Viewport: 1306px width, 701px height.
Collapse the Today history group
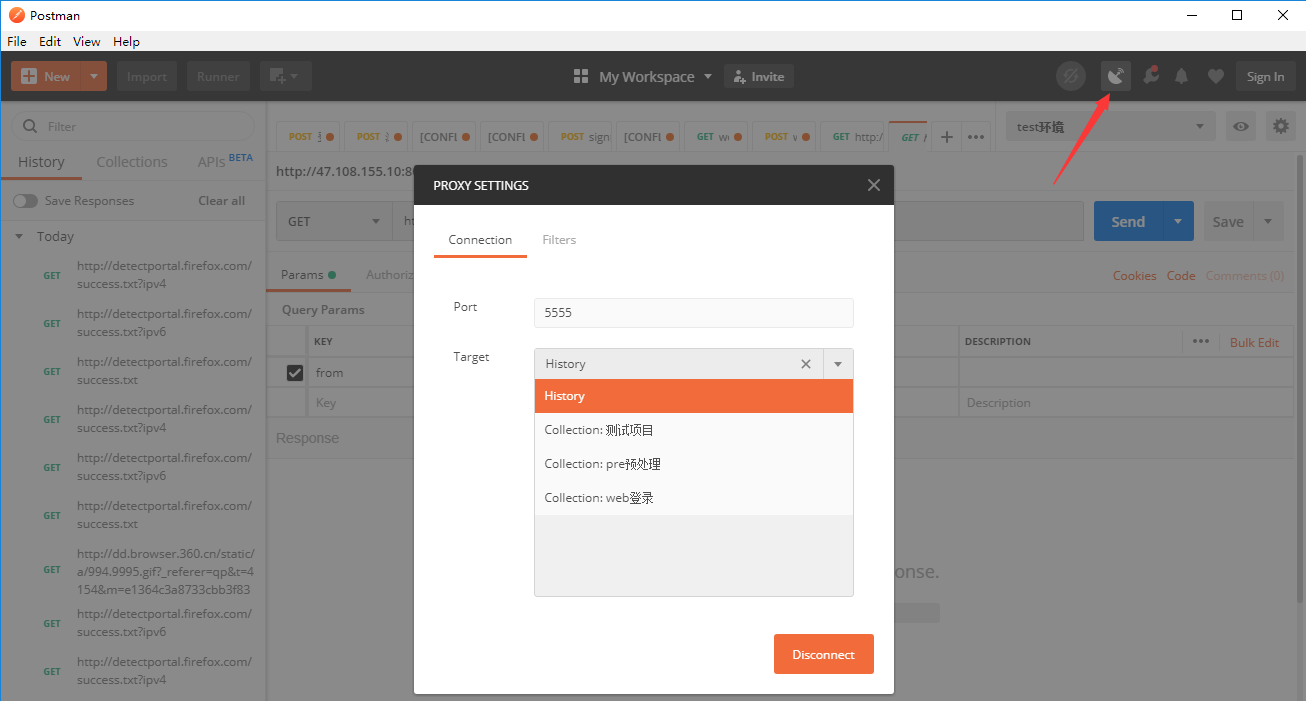(19, 237)
